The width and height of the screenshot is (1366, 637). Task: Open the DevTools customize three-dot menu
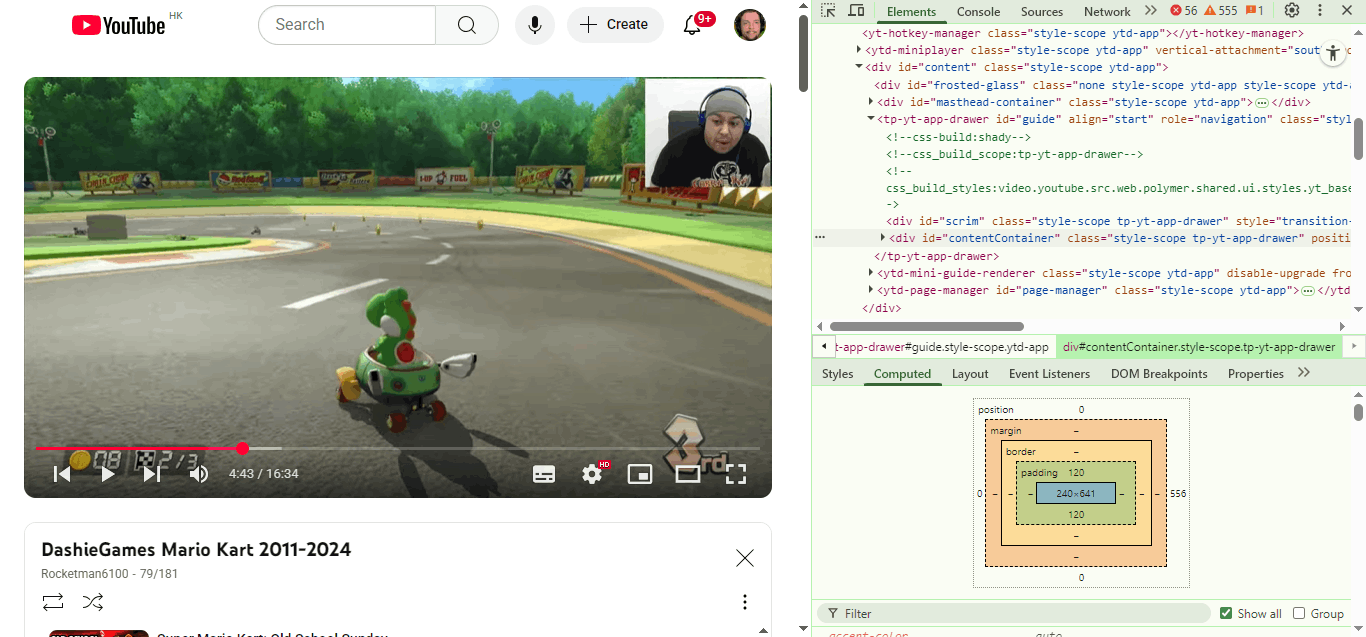pos(1320,11)
